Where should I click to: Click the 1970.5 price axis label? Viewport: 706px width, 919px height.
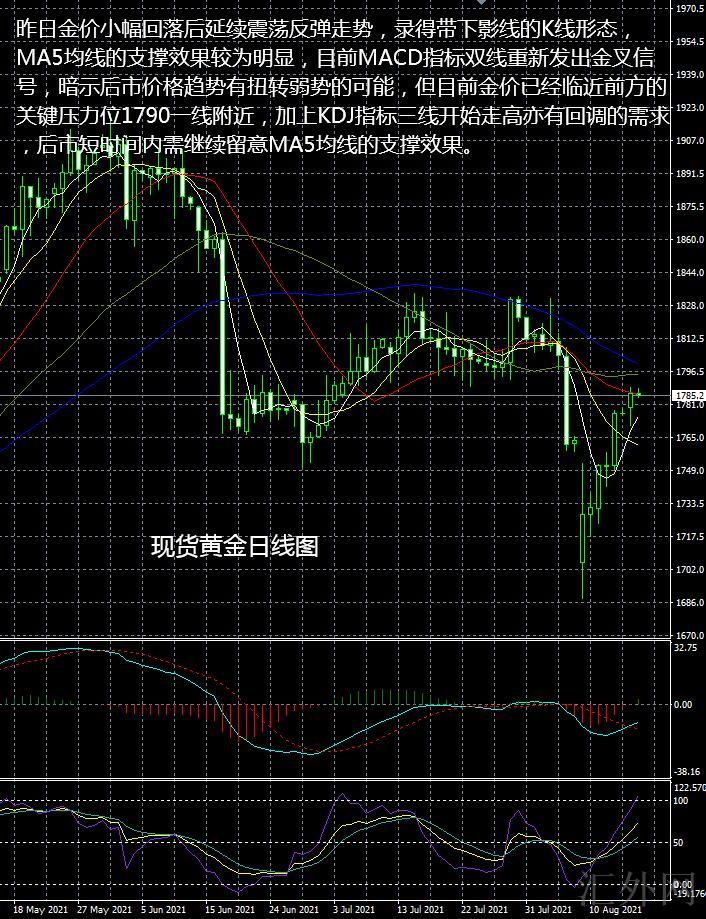pos(690,9)
